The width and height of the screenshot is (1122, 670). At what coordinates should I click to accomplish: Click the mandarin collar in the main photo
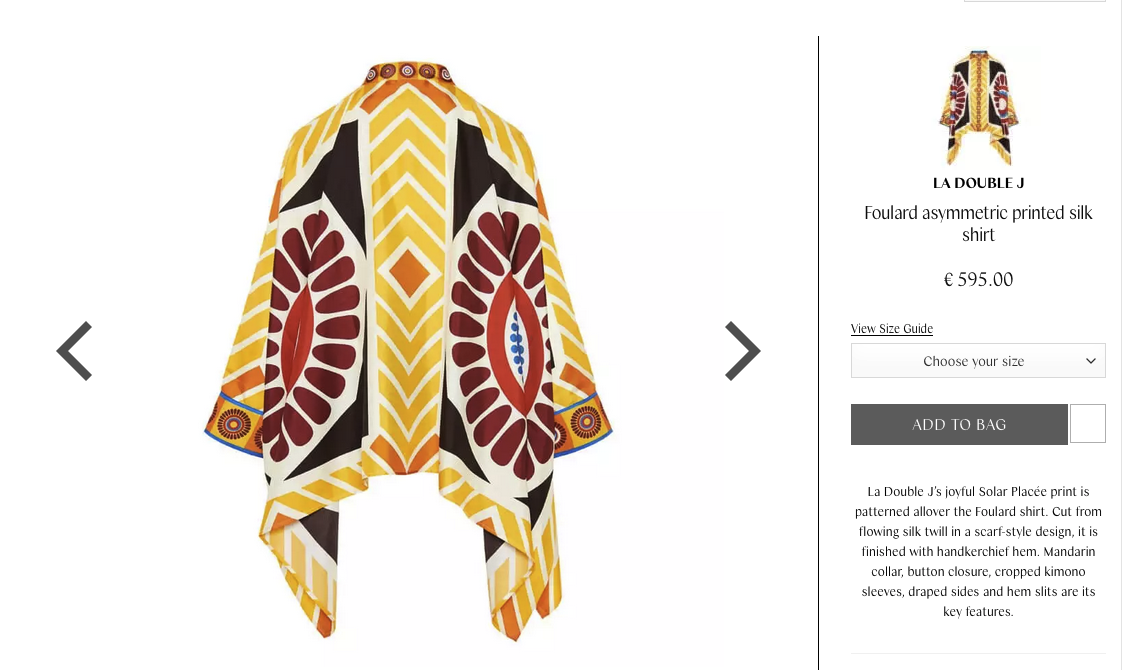(409, 72)
